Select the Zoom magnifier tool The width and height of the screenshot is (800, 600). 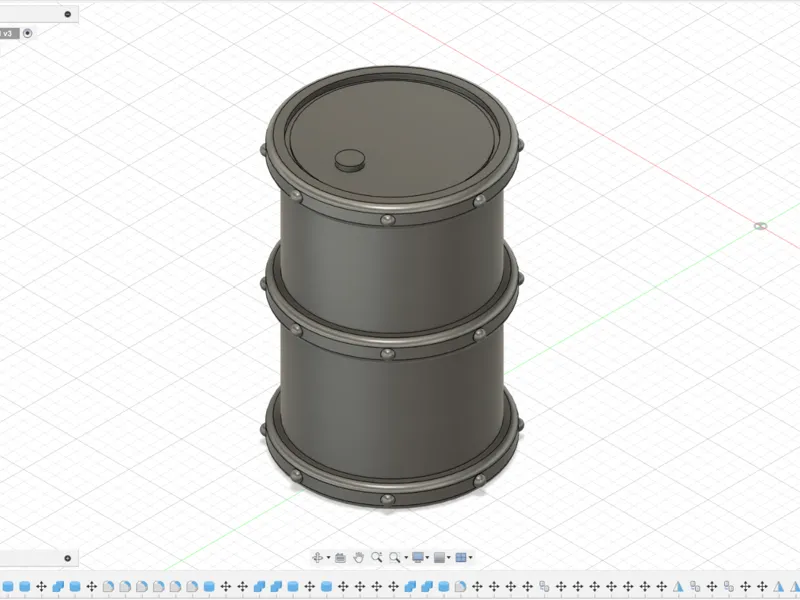tap(377, 557)
